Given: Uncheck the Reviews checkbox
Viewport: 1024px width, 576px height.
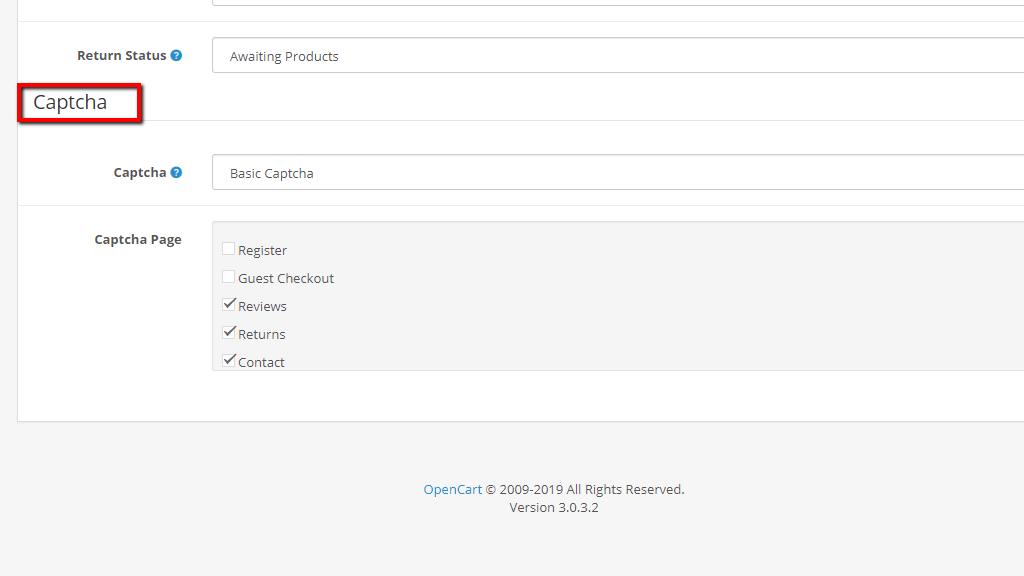Looking at the screenshot, I should click(x=229, y=305).
